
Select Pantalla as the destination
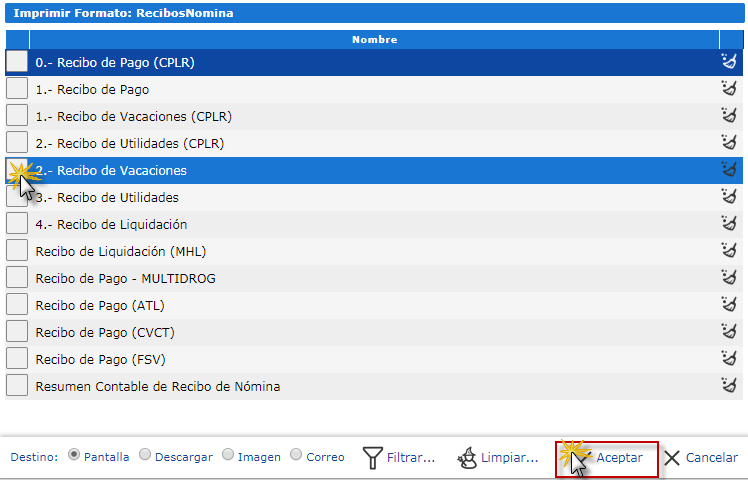tap(73, 455)
